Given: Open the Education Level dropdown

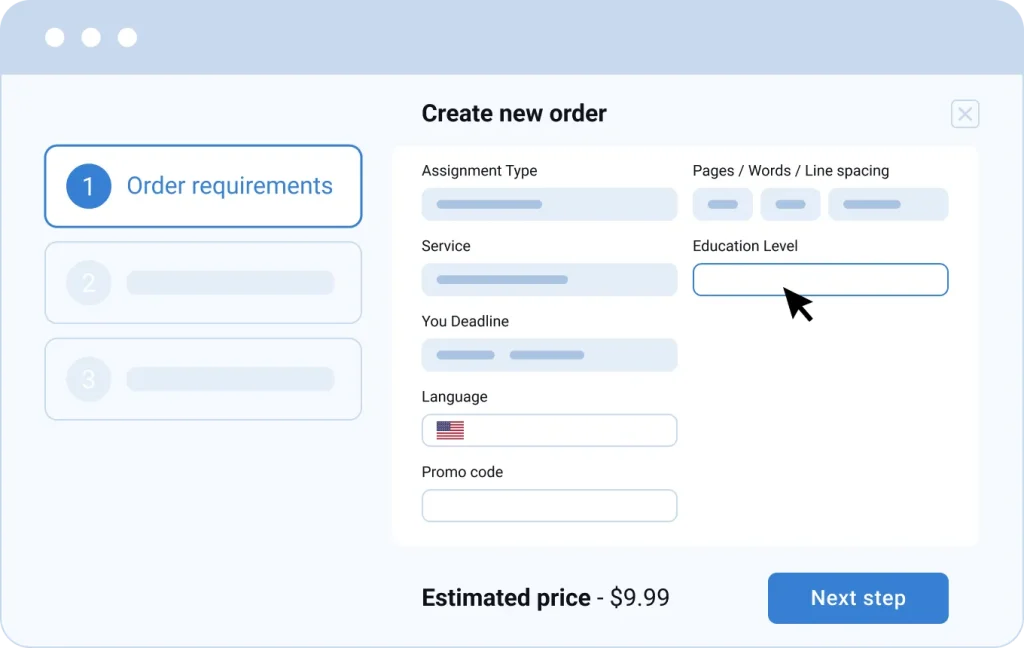Looking at the screenshot, I should [x=820, y=280].
